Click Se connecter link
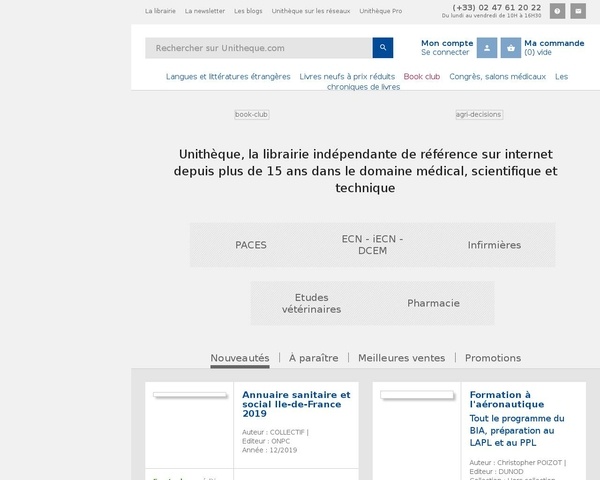Image resolution: width=600 pixels, height=480 pixels. [445, 52]
